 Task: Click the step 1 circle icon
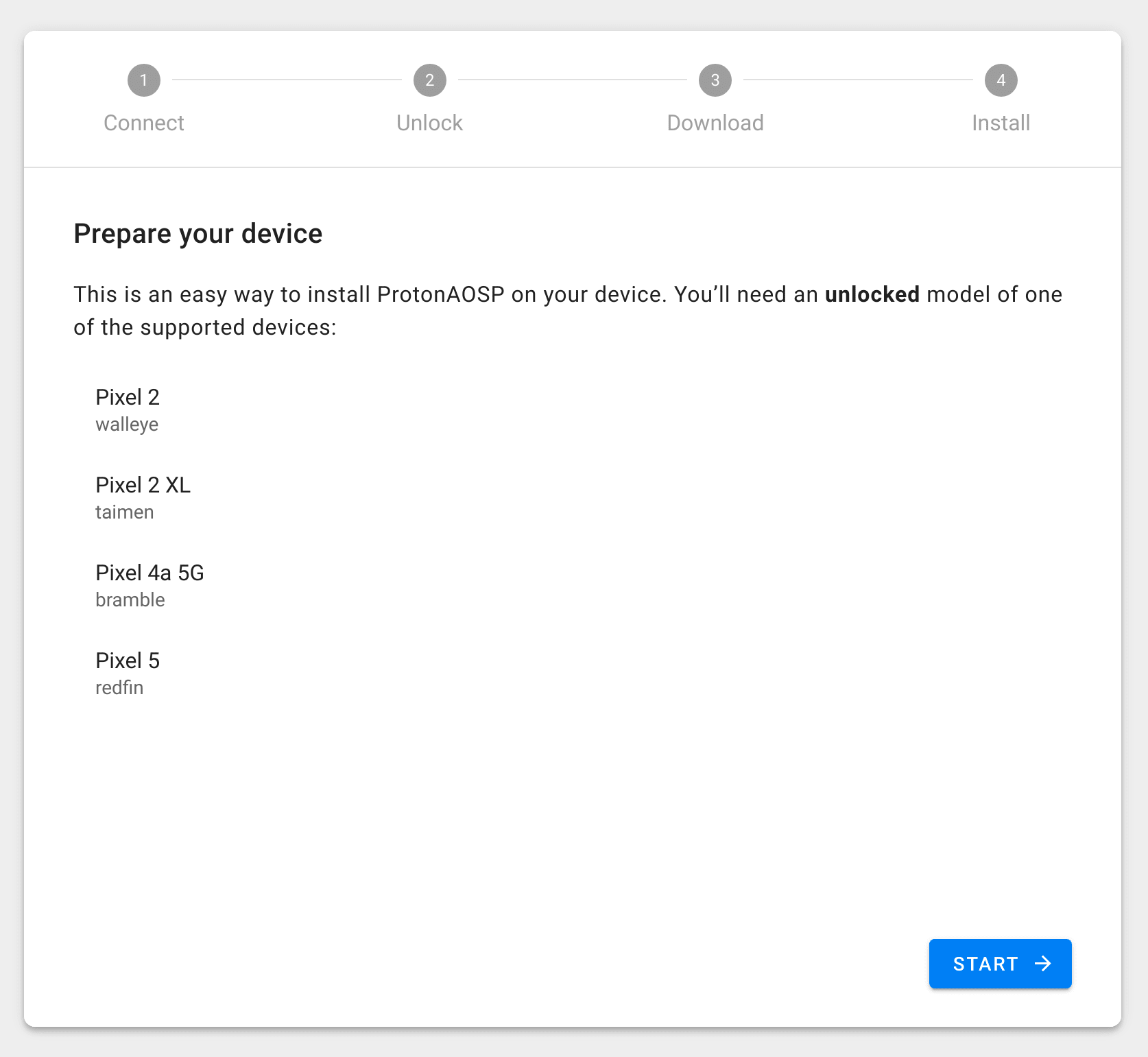pyautogui.click(x=144, y=80)
